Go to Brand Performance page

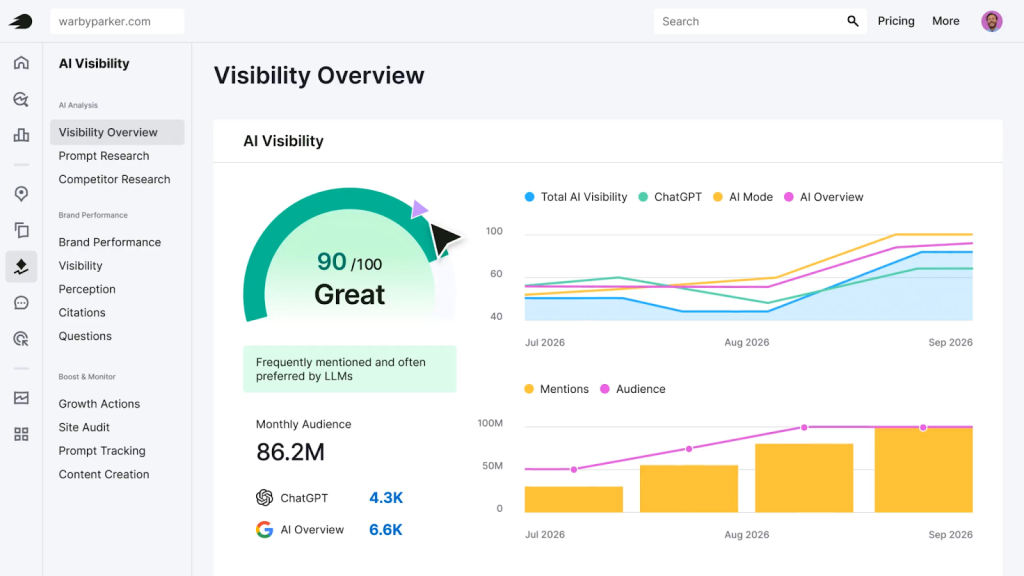(x=110, y=242)
